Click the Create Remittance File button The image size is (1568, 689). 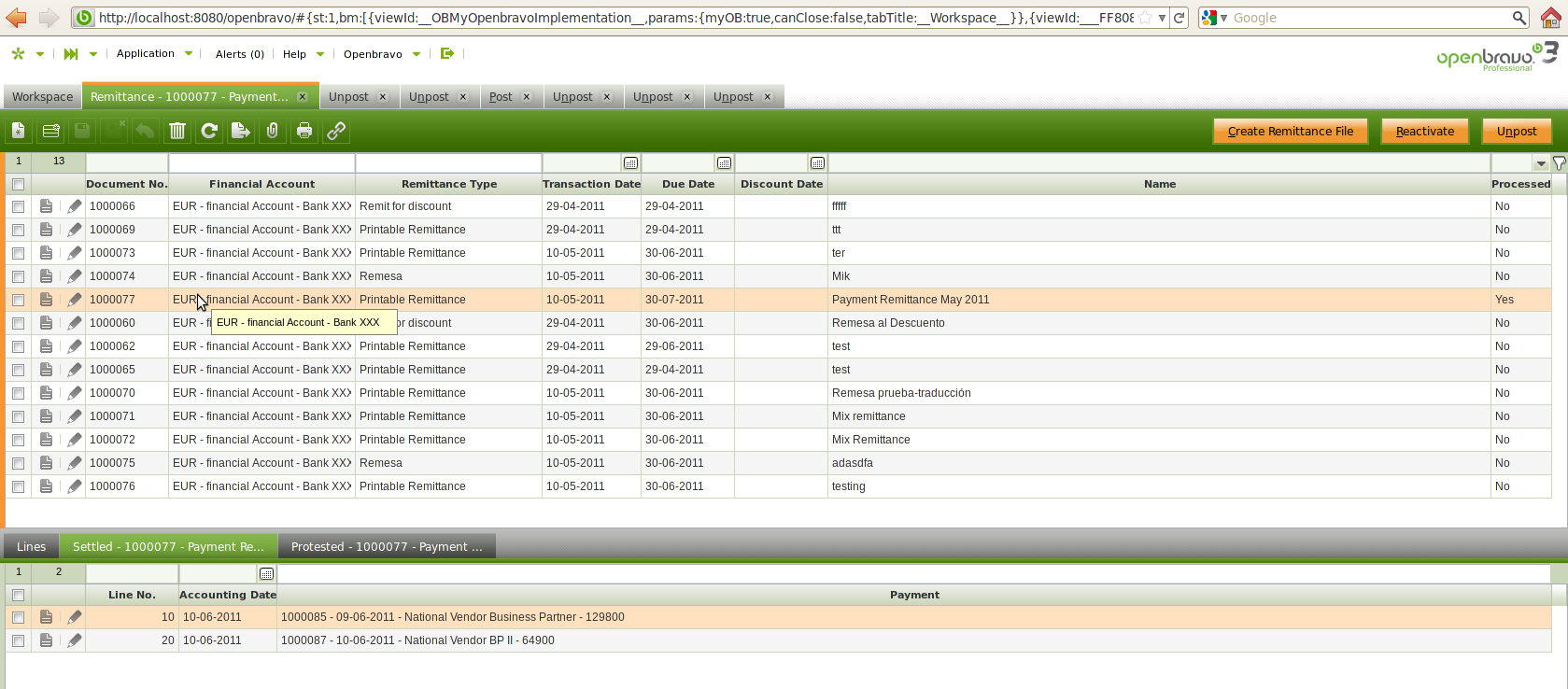coord(1291,132)
